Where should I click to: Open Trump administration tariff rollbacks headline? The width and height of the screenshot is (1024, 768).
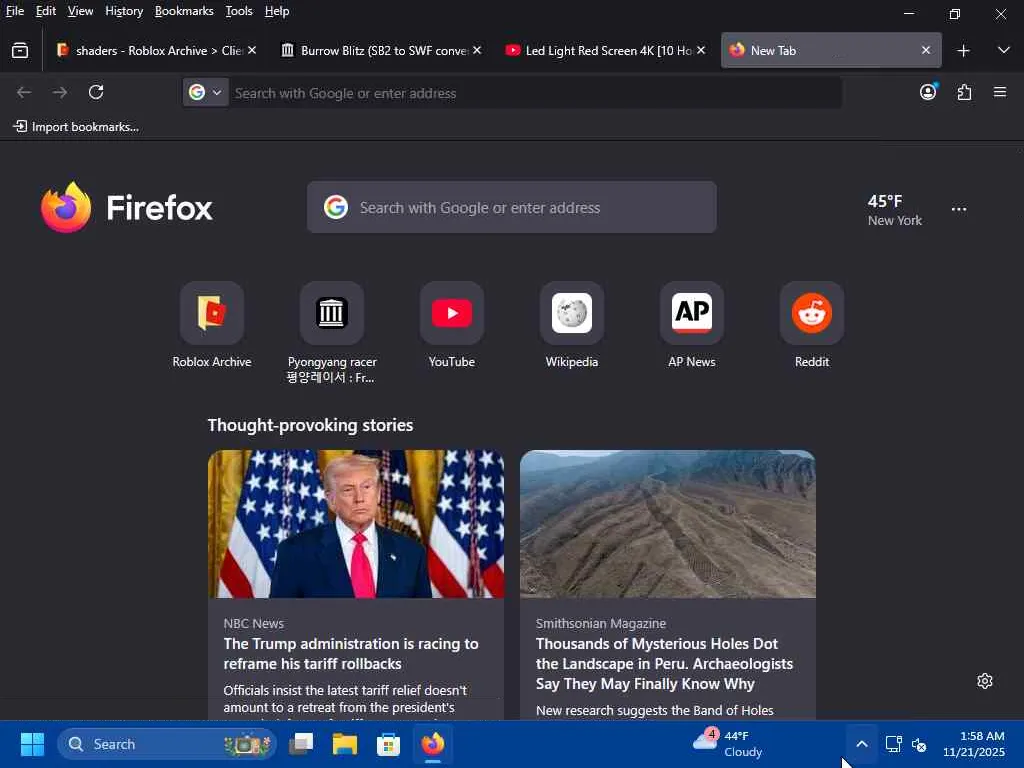click(x=351, y=654)
